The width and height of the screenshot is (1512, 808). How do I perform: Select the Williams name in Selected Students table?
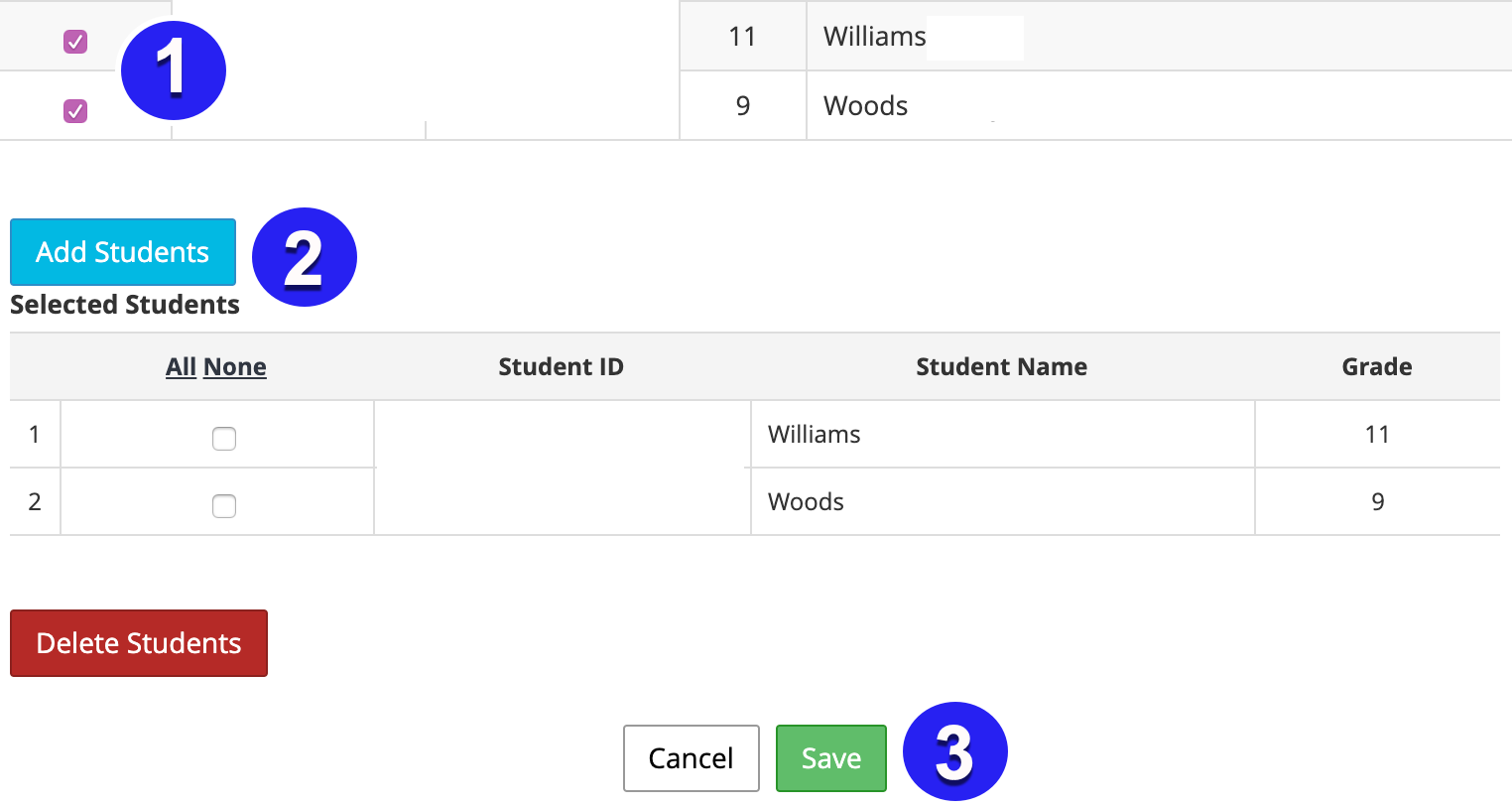coord(815,435)
